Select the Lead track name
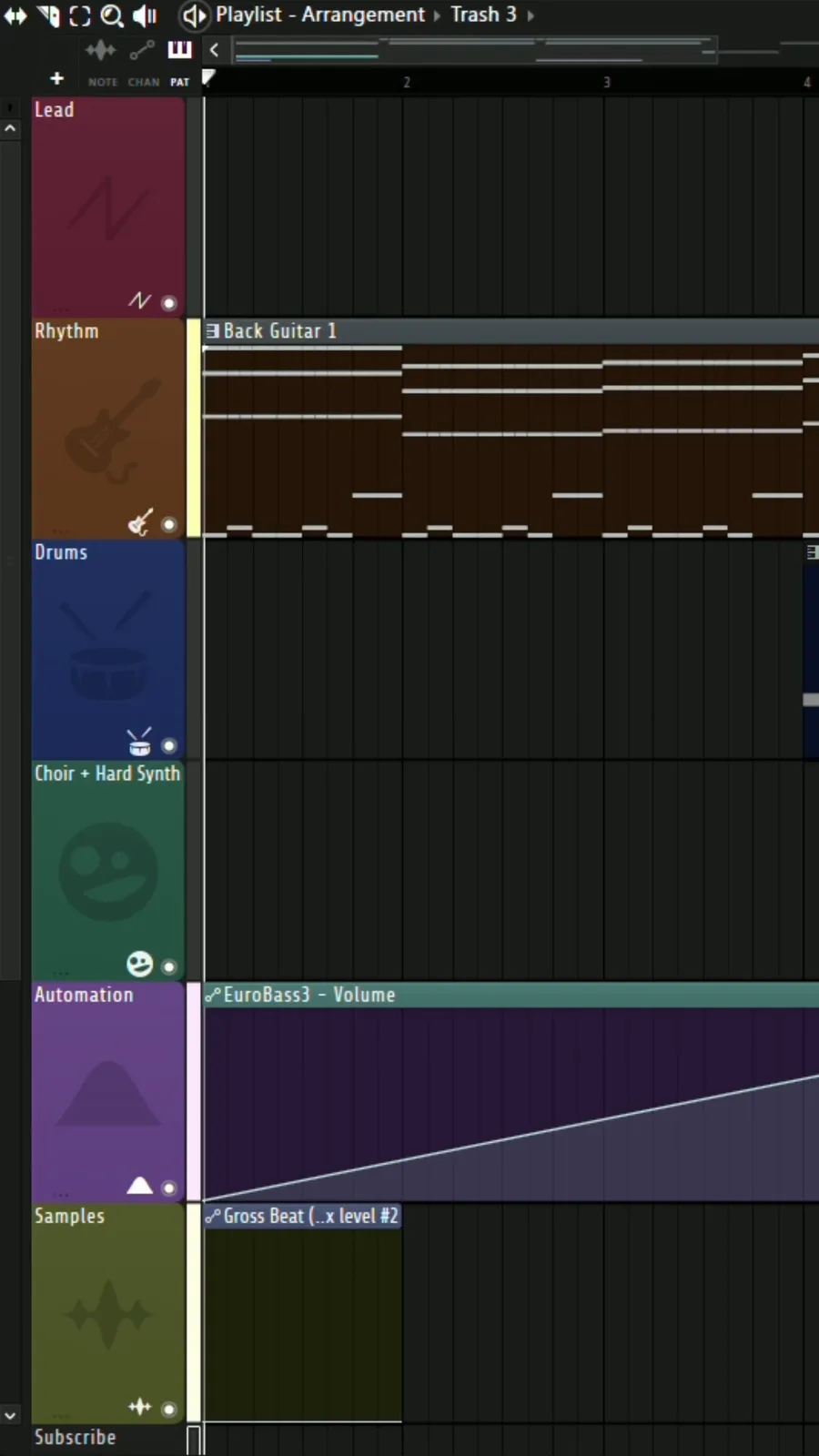The width and height of the screenshot is (819, 1456). click(55, 109)
